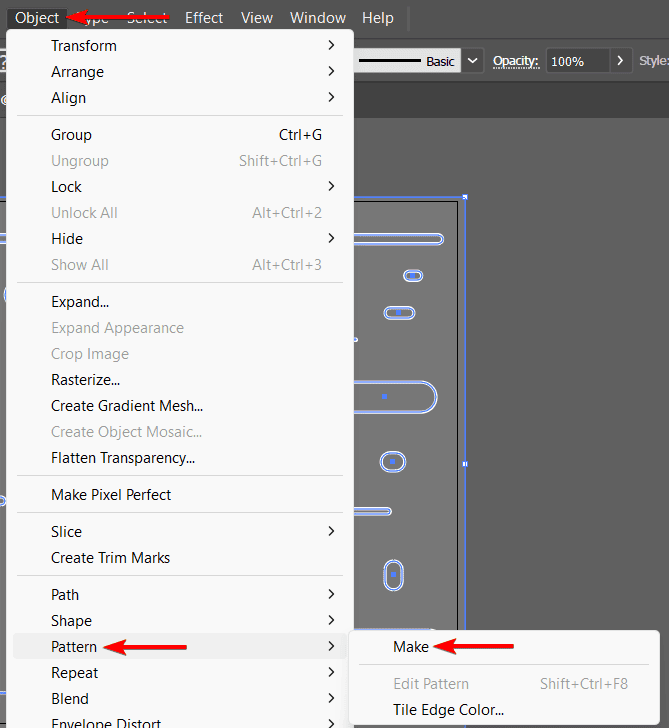Open the Object menu

(37, 18)
